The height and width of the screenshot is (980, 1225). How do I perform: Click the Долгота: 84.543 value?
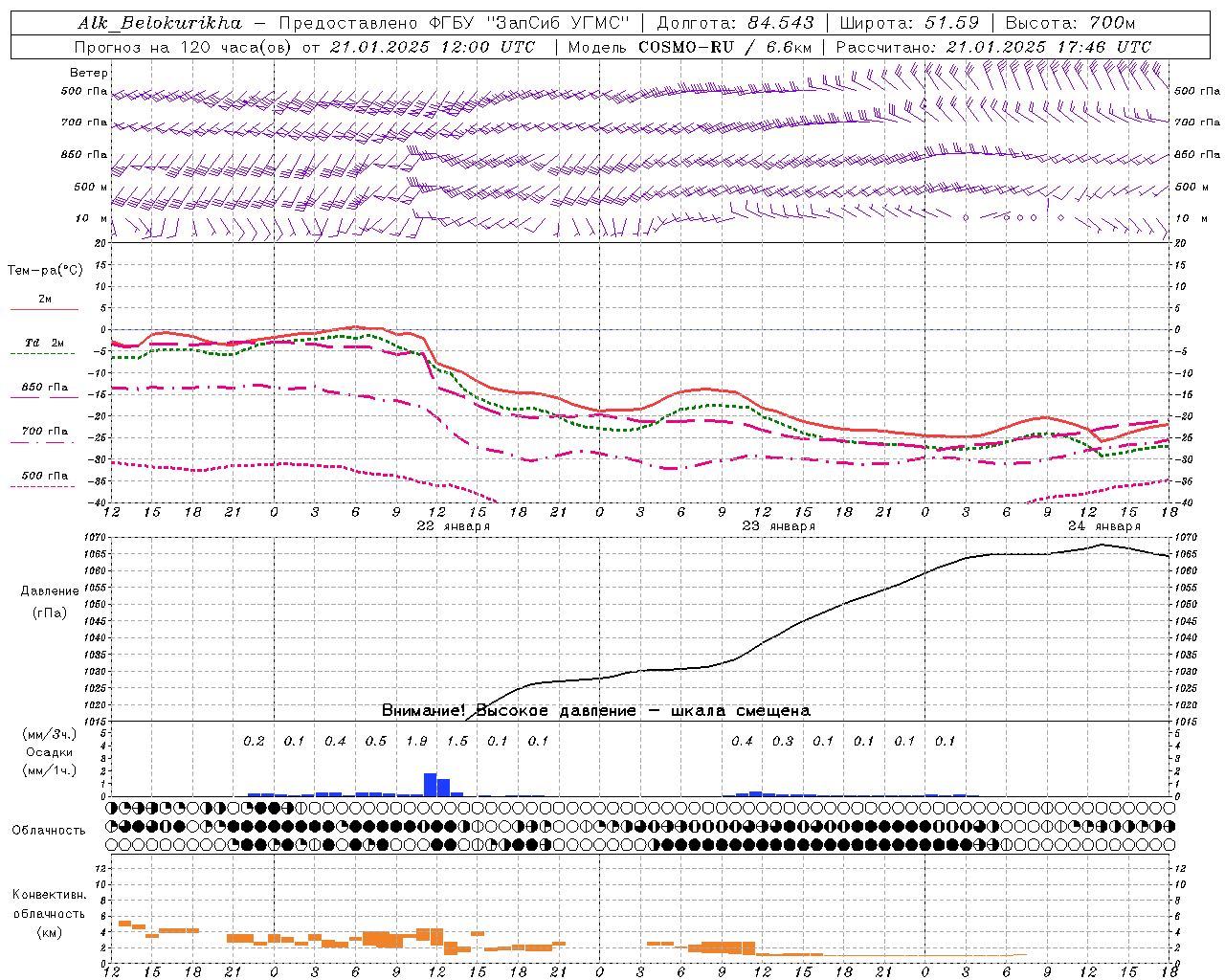point(735,23)
